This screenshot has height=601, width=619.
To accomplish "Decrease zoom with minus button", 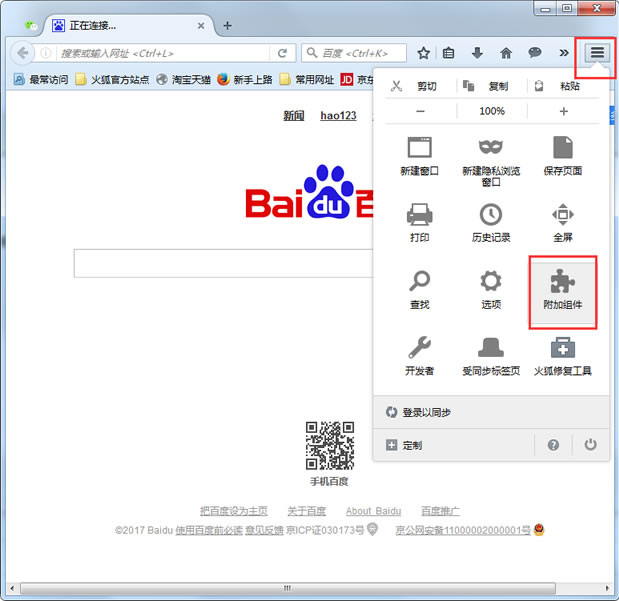I will (420, 111).
